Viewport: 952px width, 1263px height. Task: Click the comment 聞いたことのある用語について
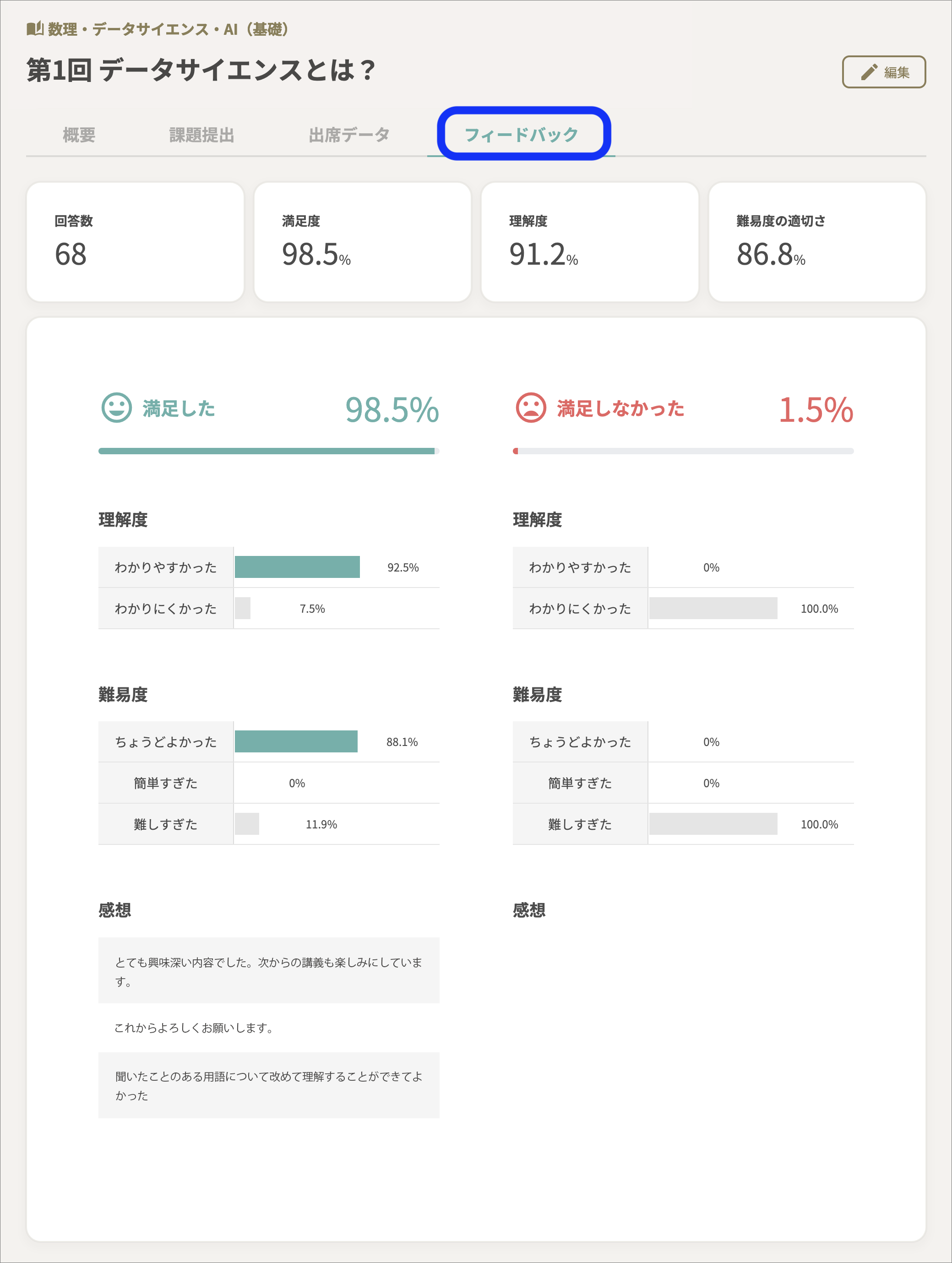(x=269, y=1085)
